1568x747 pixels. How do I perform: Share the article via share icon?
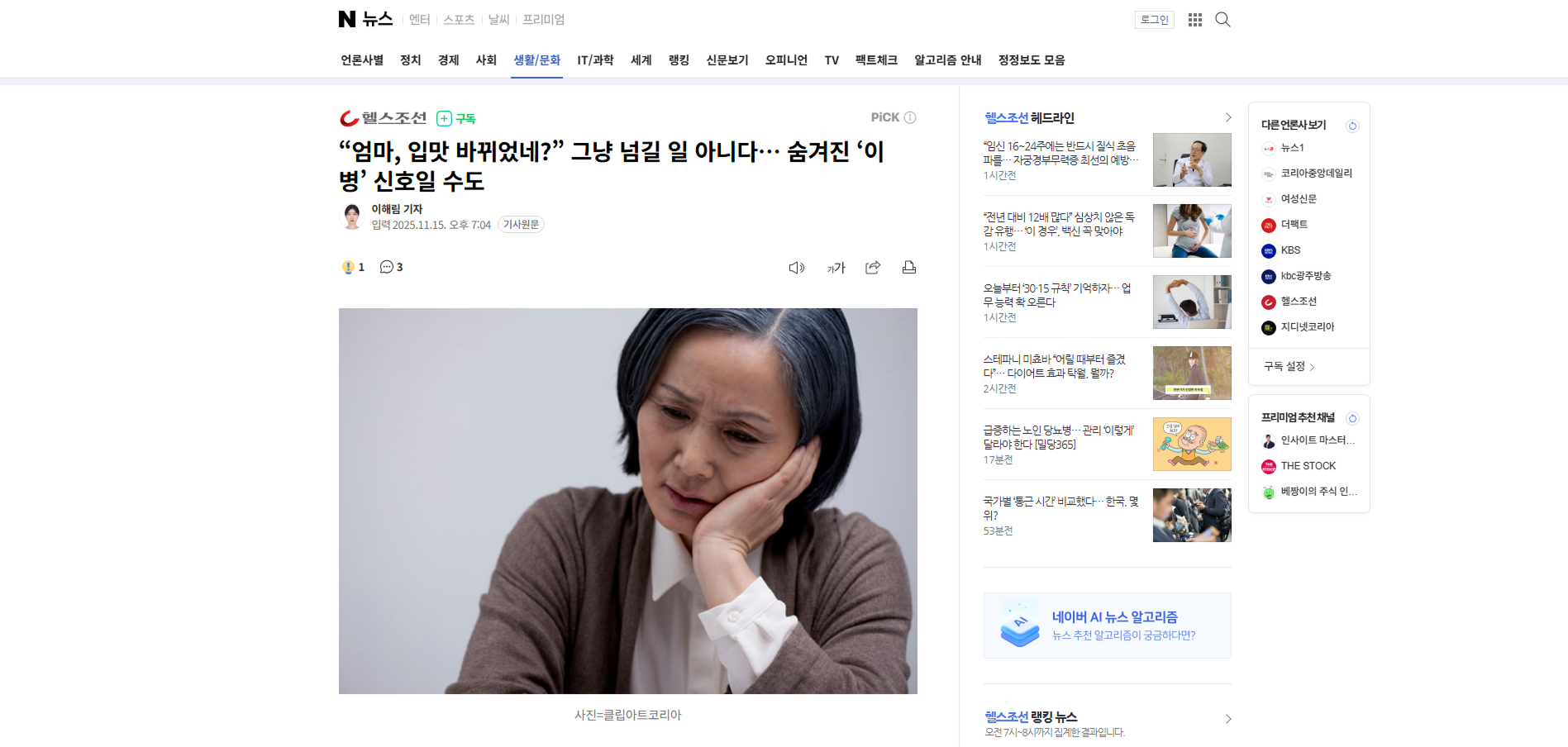tap(873, 268)
